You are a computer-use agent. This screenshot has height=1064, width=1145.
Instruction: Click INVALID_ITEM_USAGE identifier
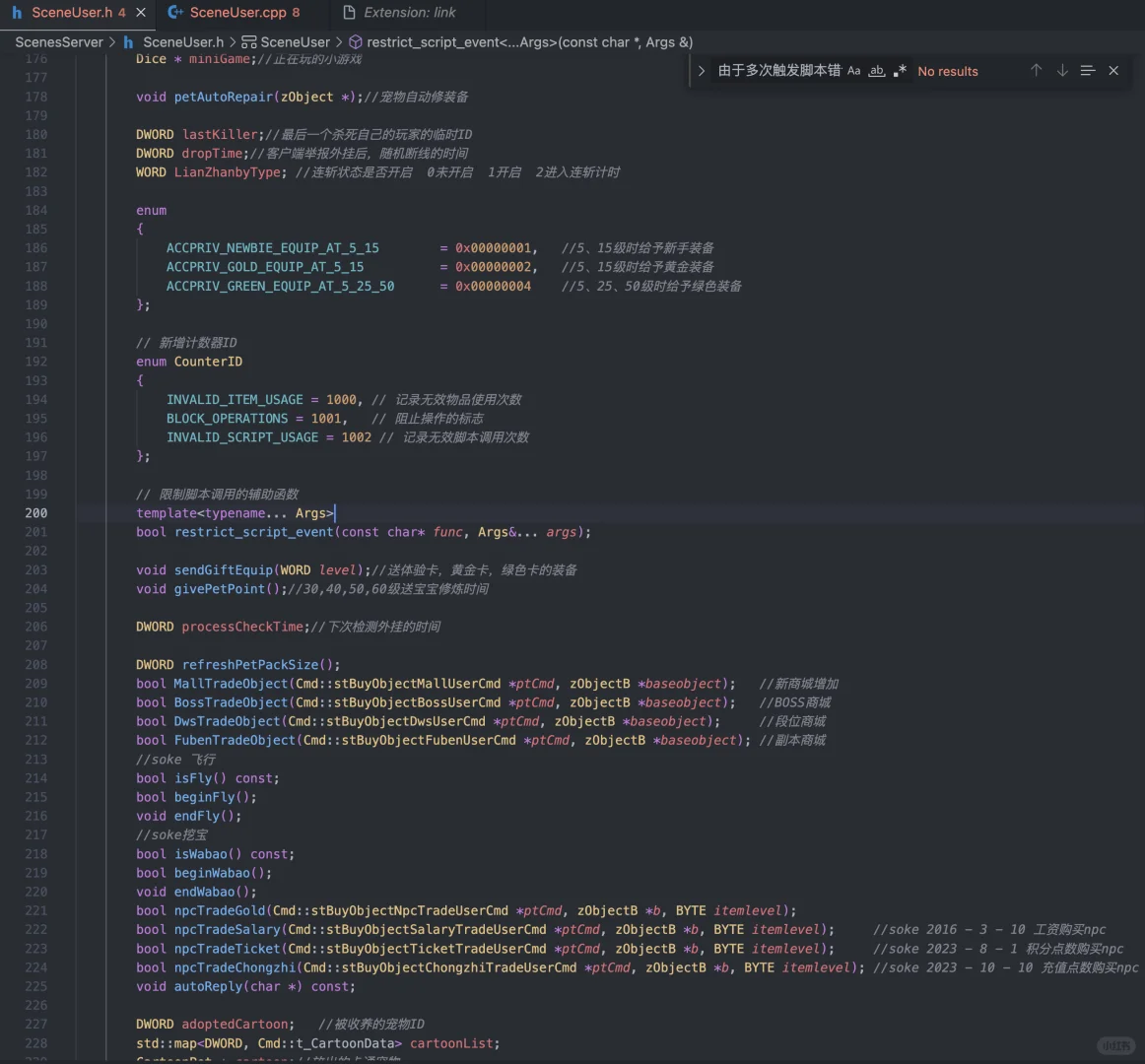pos(235,399)
